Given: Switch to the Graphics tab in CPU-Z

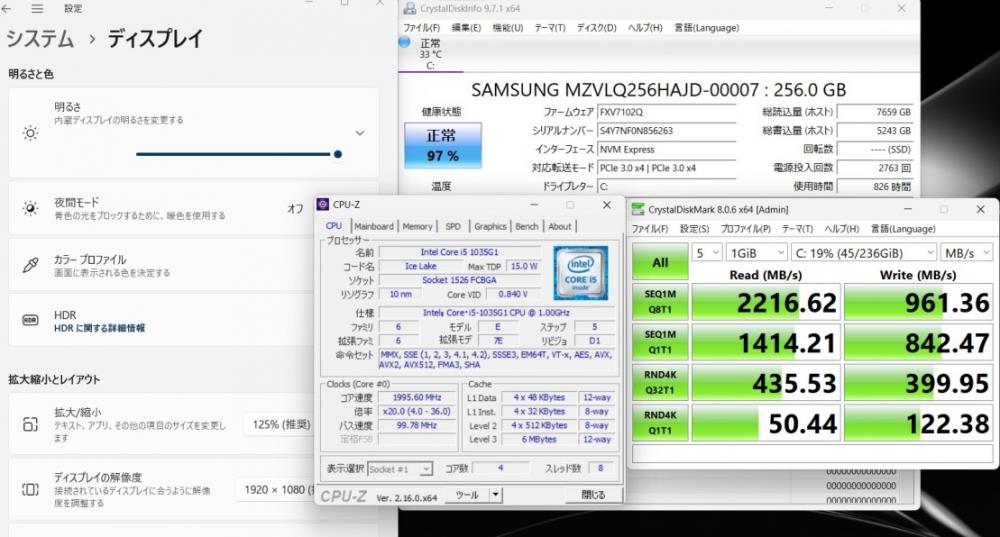Looking at the screenshot, I should [x=490, y=226].
